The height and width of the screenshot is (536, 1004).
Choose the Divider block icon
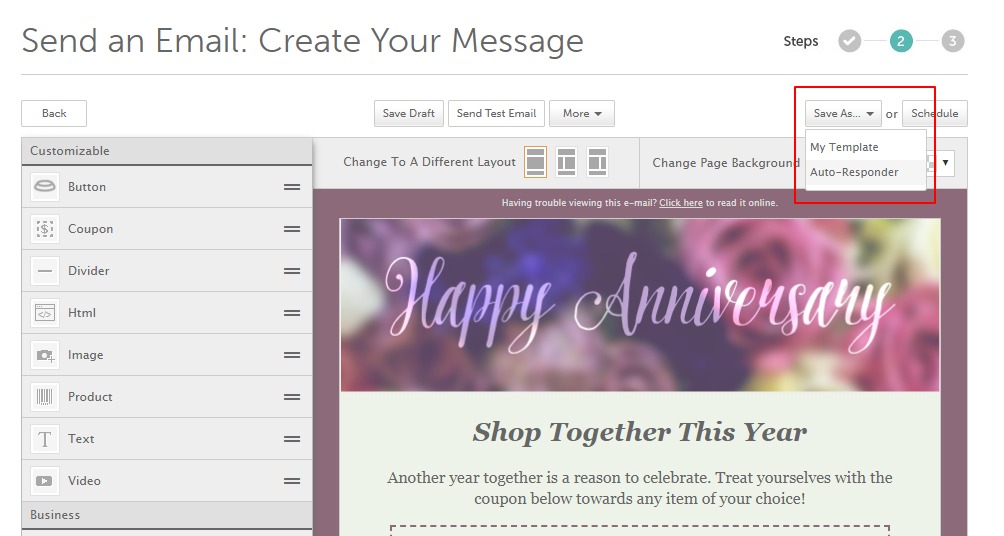pos(45,271)
